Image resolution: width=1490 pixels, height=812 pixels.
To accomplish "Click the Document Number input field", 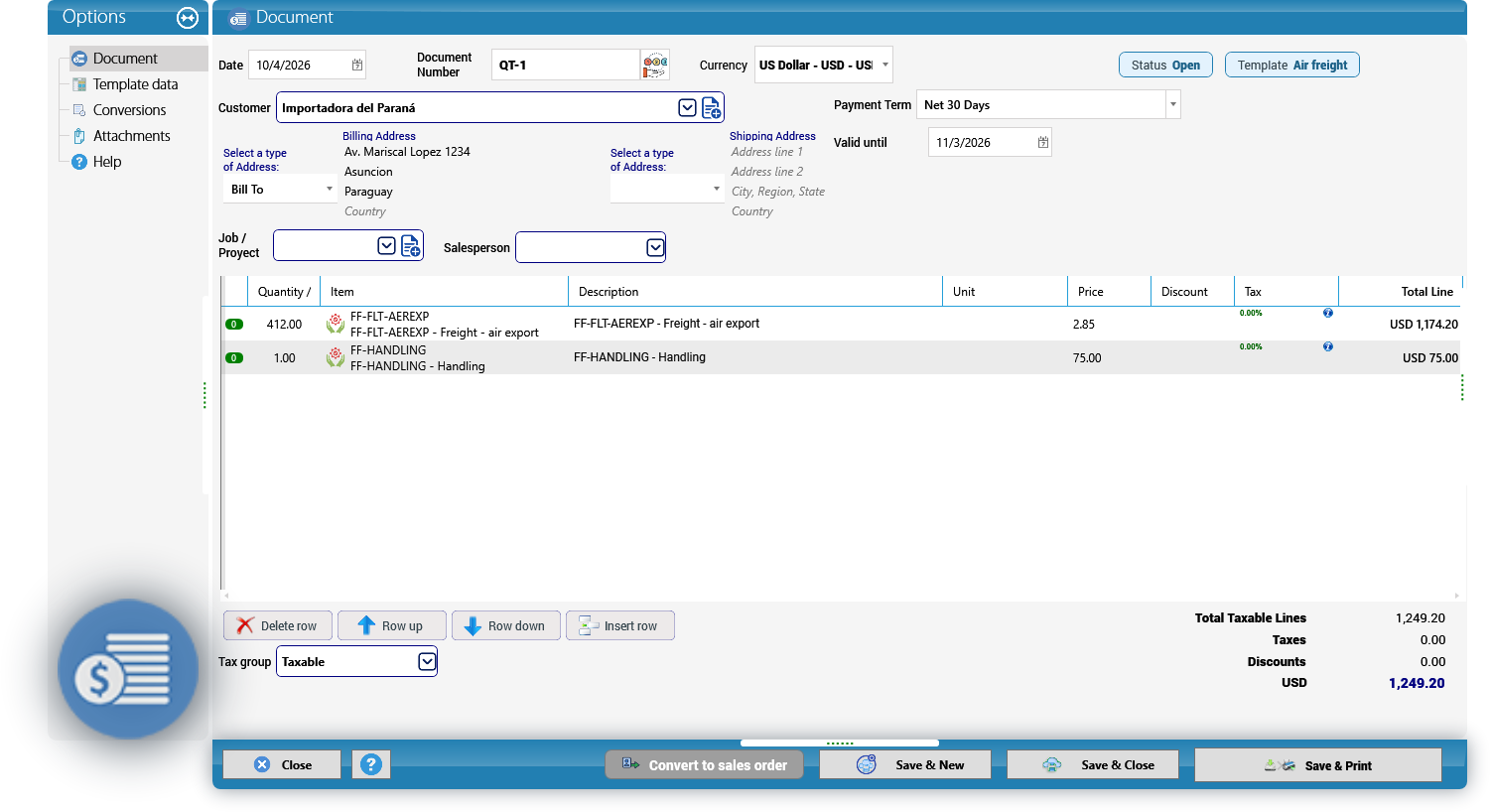I will (566, 65).
